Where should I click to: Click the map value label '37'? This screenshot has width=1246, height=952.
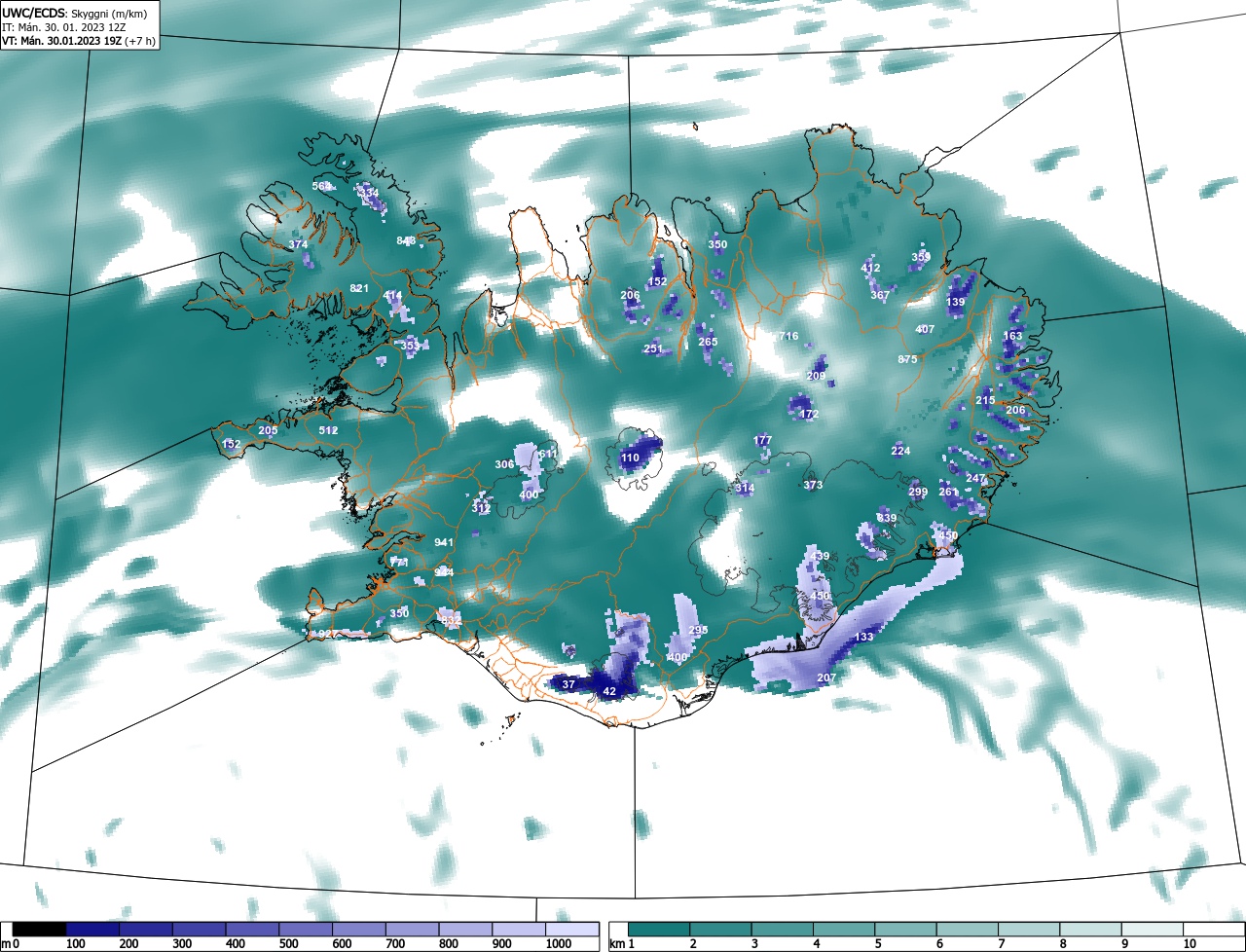(x=569, y=685)
